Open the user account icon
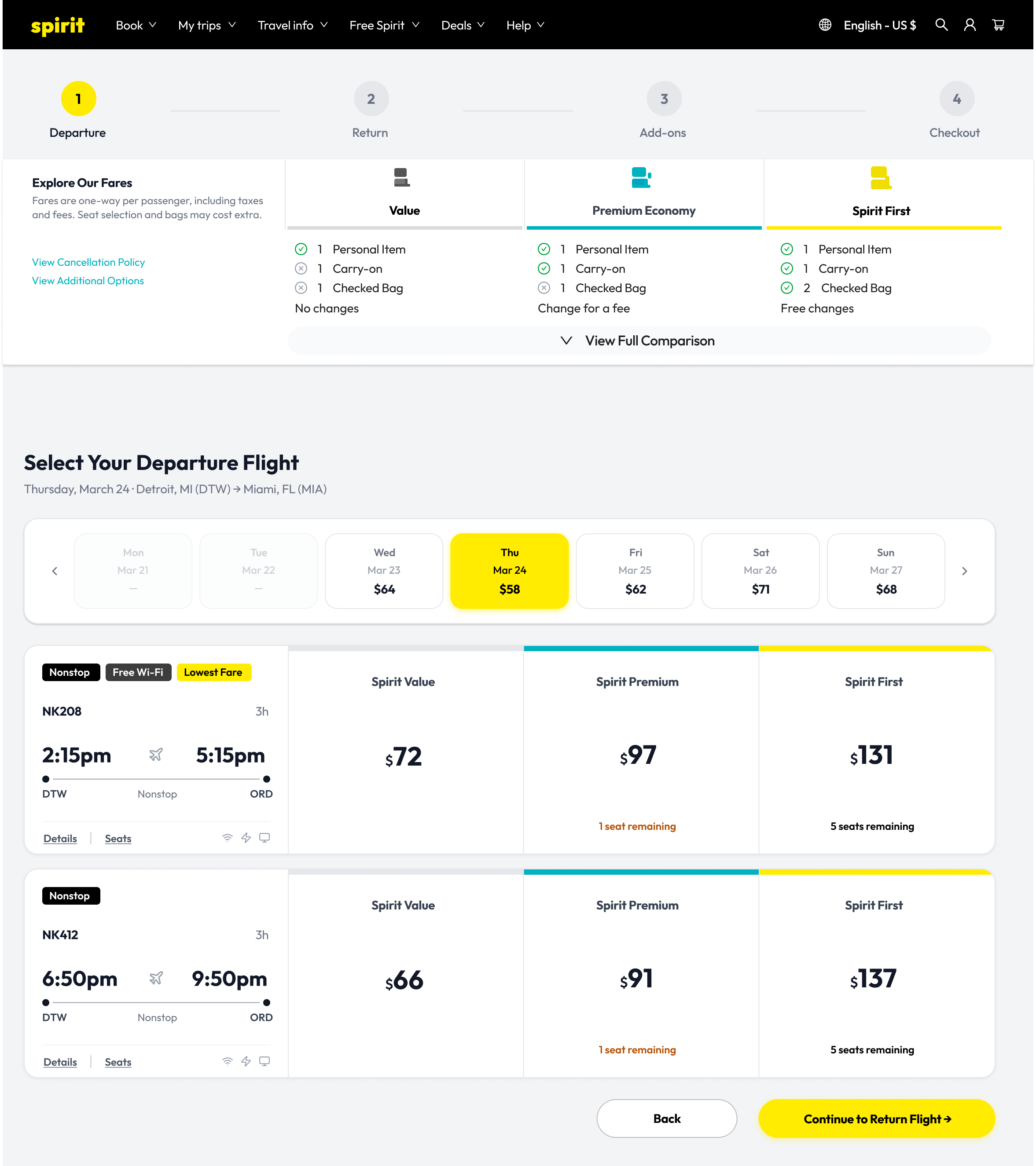Screen dimensions: 1036x1166 pyautogui.click(x=970, y=25)
